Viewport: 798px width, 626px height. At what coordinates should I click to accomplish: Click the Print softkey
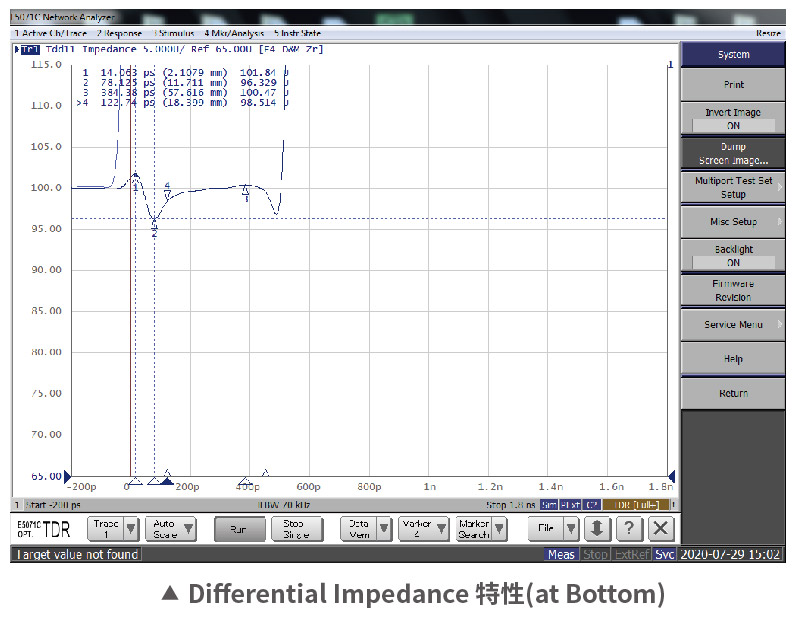pos(733,84)
